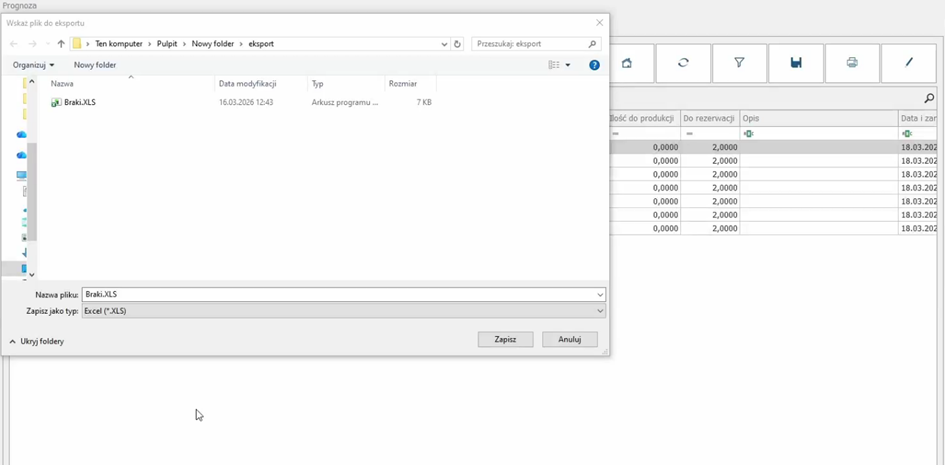Viewport: 945px width, 465px height.
Task: Click the pencil edit icon
Action: tap(908, 63)
